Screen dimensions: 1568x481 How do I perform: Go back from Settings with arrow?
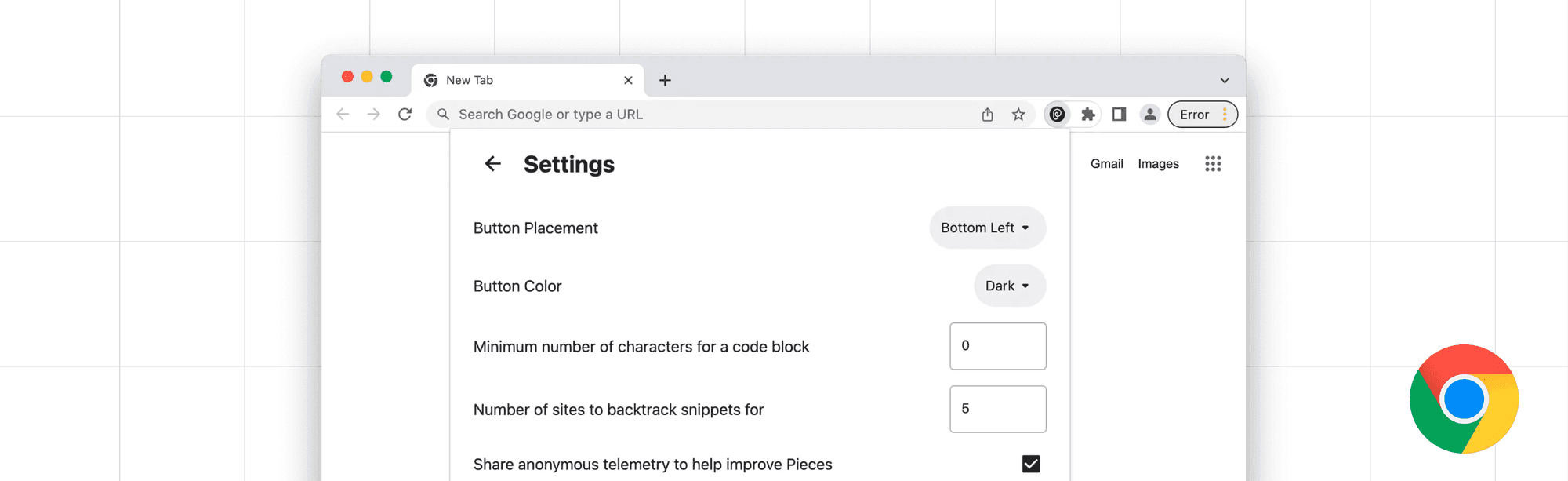[x=492, y=163]
